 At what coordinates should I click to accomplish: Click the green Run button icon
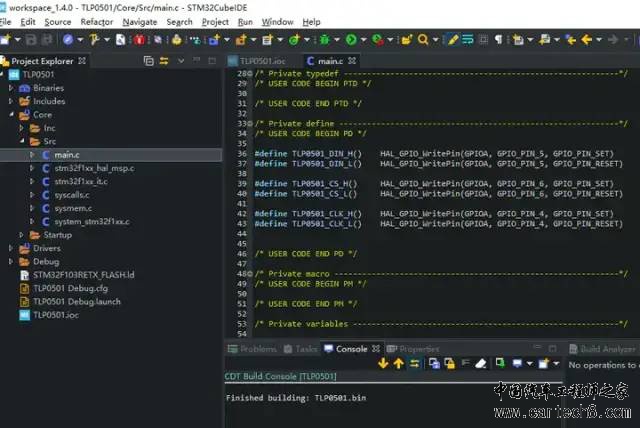[351, 40]
